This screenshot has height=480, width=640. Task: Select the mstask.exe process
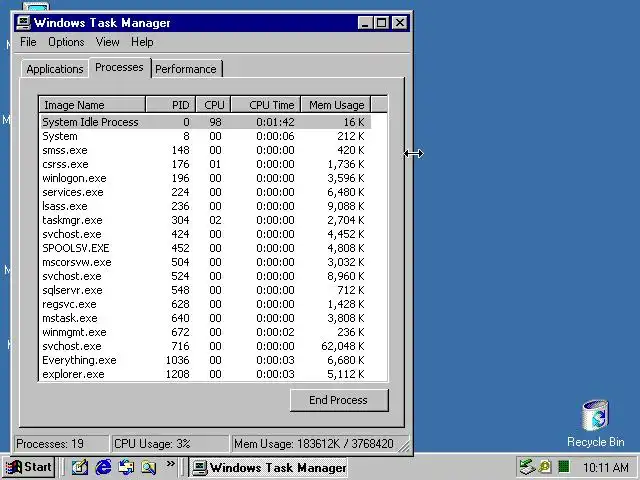point(206,318)
